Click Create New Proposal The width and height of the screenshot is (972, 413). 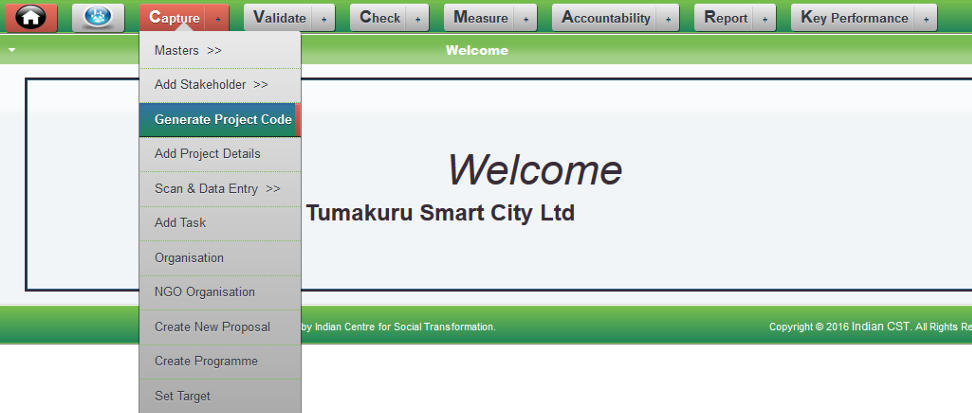point(212,327)
